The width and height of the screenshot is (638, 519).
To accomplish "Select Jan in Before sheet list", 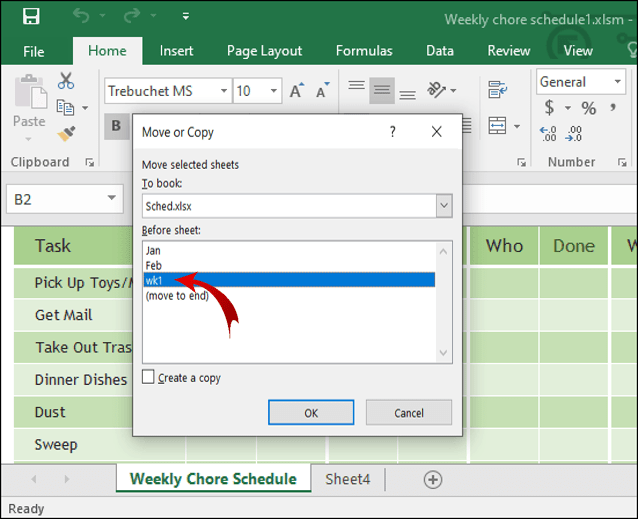I will tap(289, 251).
